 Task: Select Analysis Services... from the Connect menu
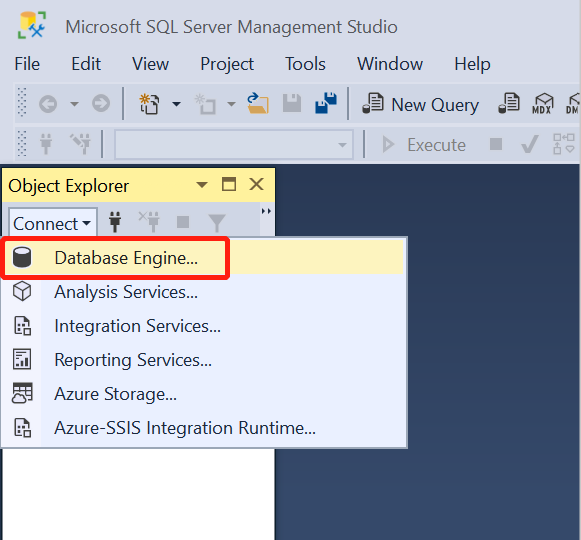[x=203, y=292]
